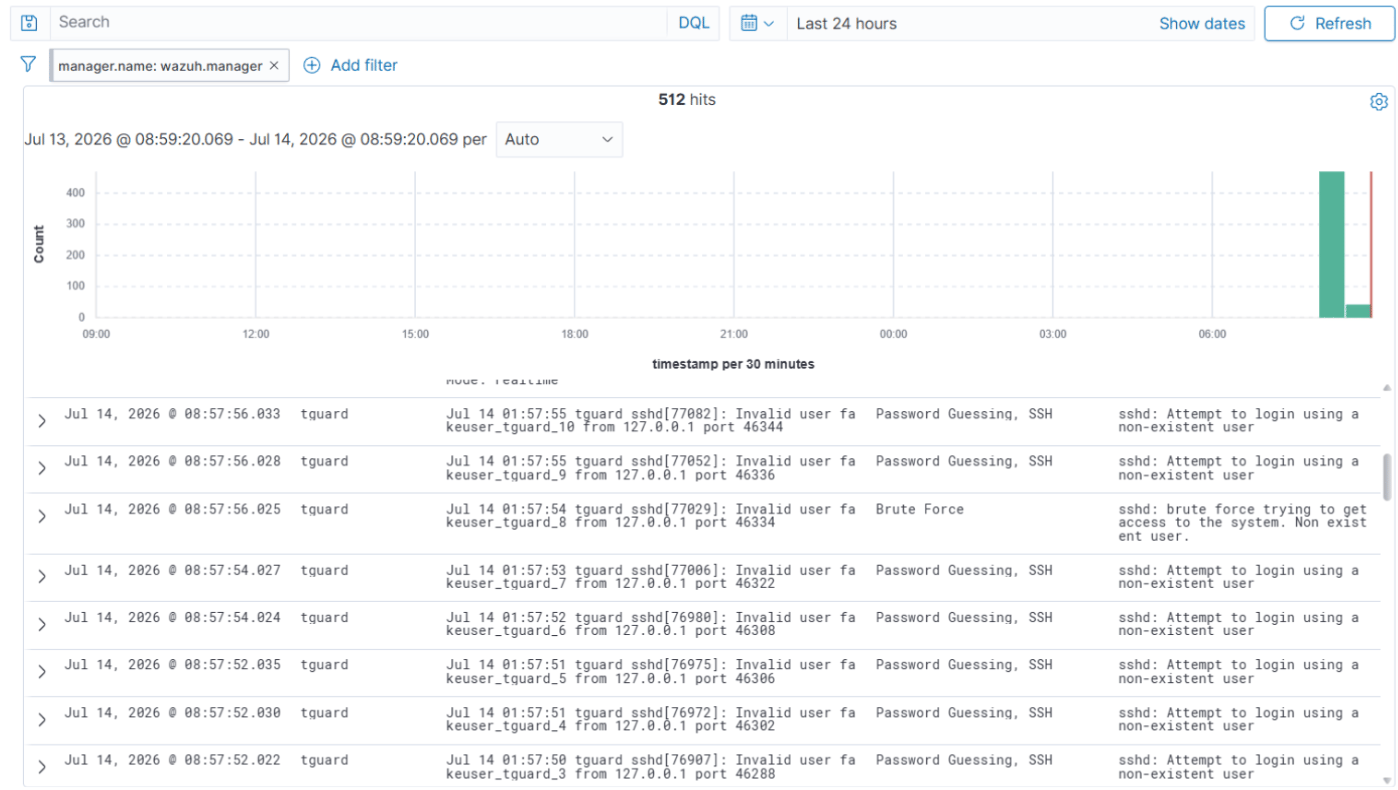Expand the row timestamped 08:57:52.035
The height and width of the screenshot is (790, 1398).
coord(41,672)
